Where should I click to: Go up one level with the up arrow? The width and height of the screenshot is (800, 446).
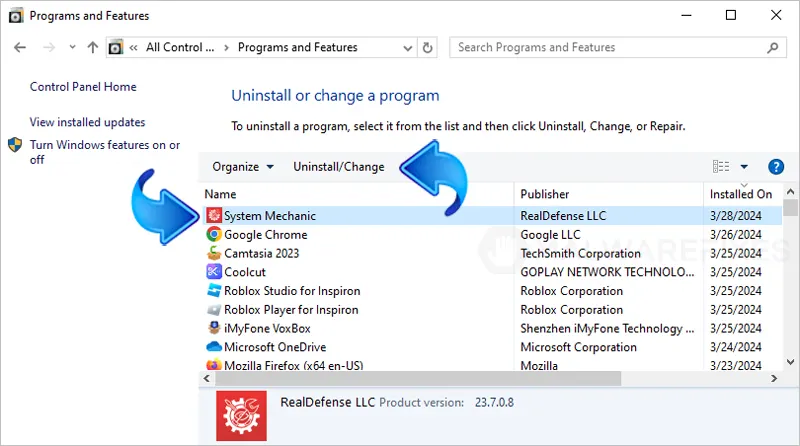point(92,47)
